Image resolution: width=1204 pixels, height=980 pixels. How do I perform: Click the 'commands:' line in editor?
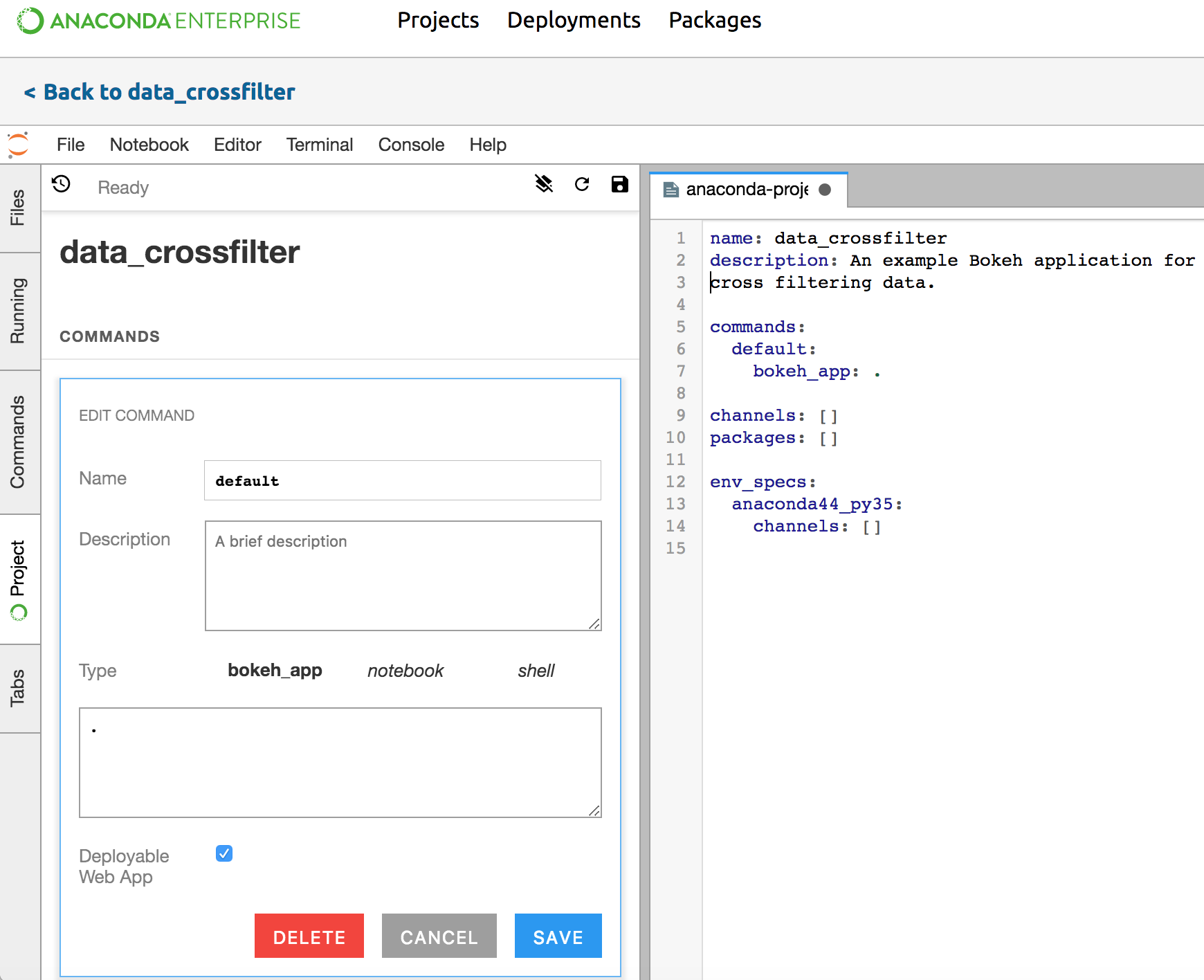point(758,327)
